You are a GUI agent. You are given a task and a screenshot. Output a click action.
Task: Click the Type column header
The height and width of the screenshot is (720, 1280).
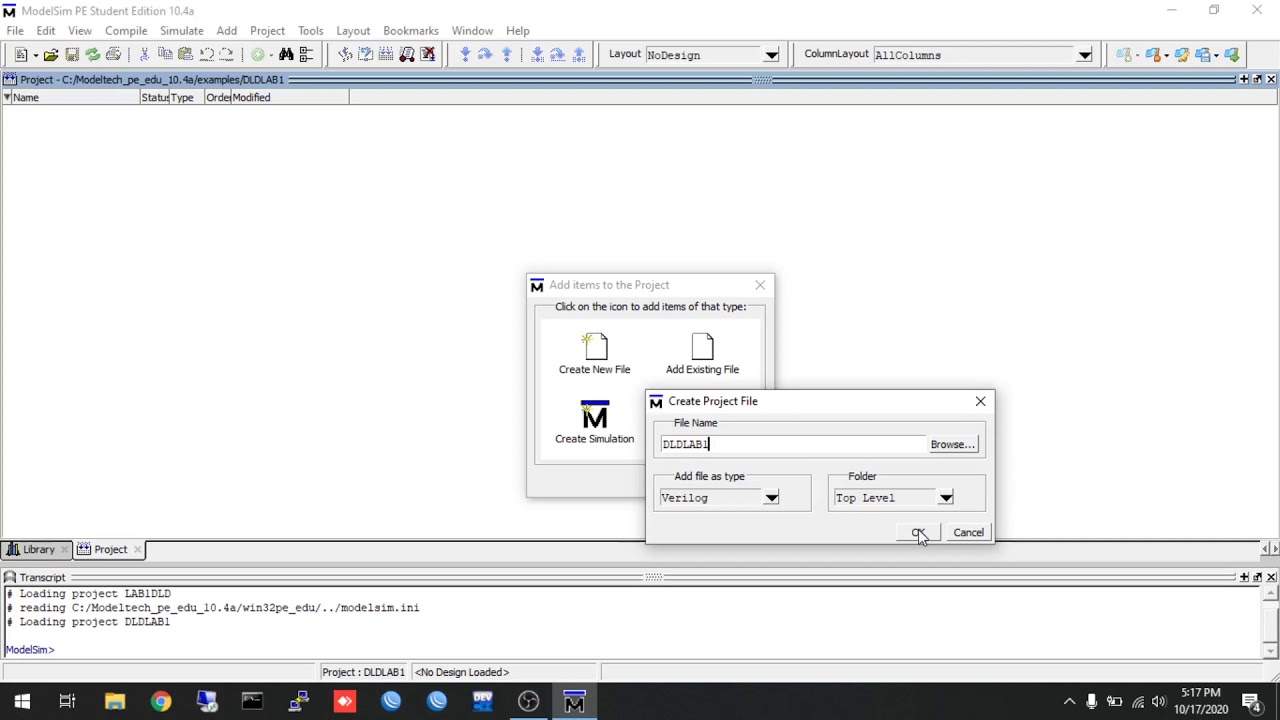tap(187, 98)
